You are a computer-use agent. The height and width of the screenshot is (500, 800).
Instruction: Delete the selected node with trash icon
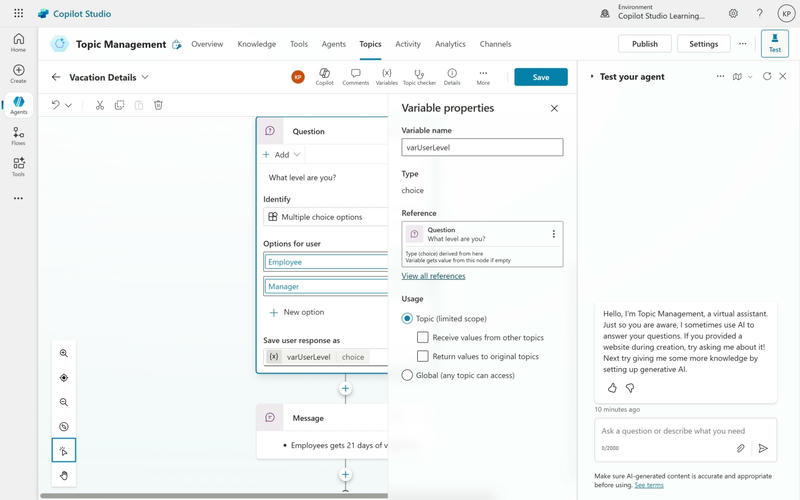pos(158,105)
